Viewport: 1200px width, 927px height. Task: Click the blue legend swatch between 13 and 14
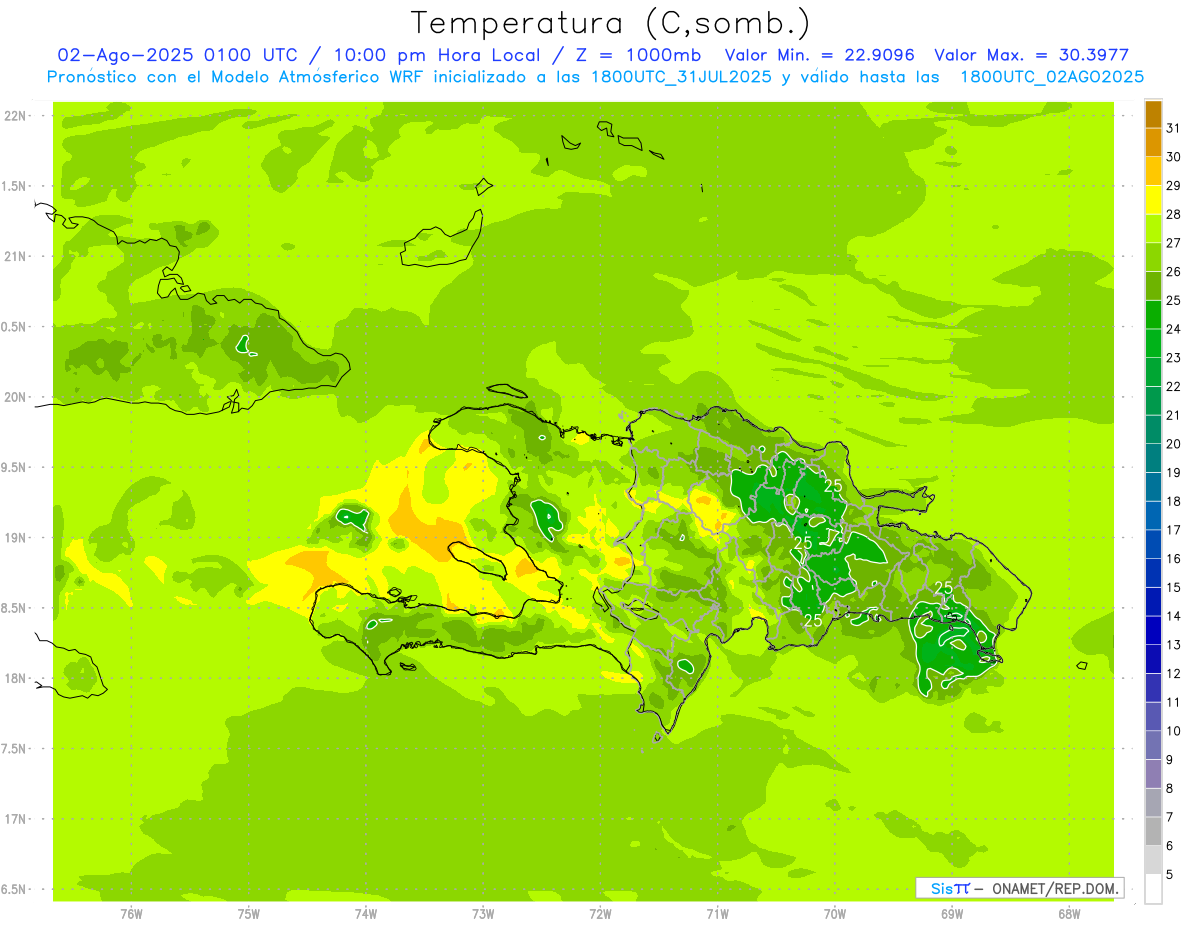pyautogui.click(x=1153, y=631)
